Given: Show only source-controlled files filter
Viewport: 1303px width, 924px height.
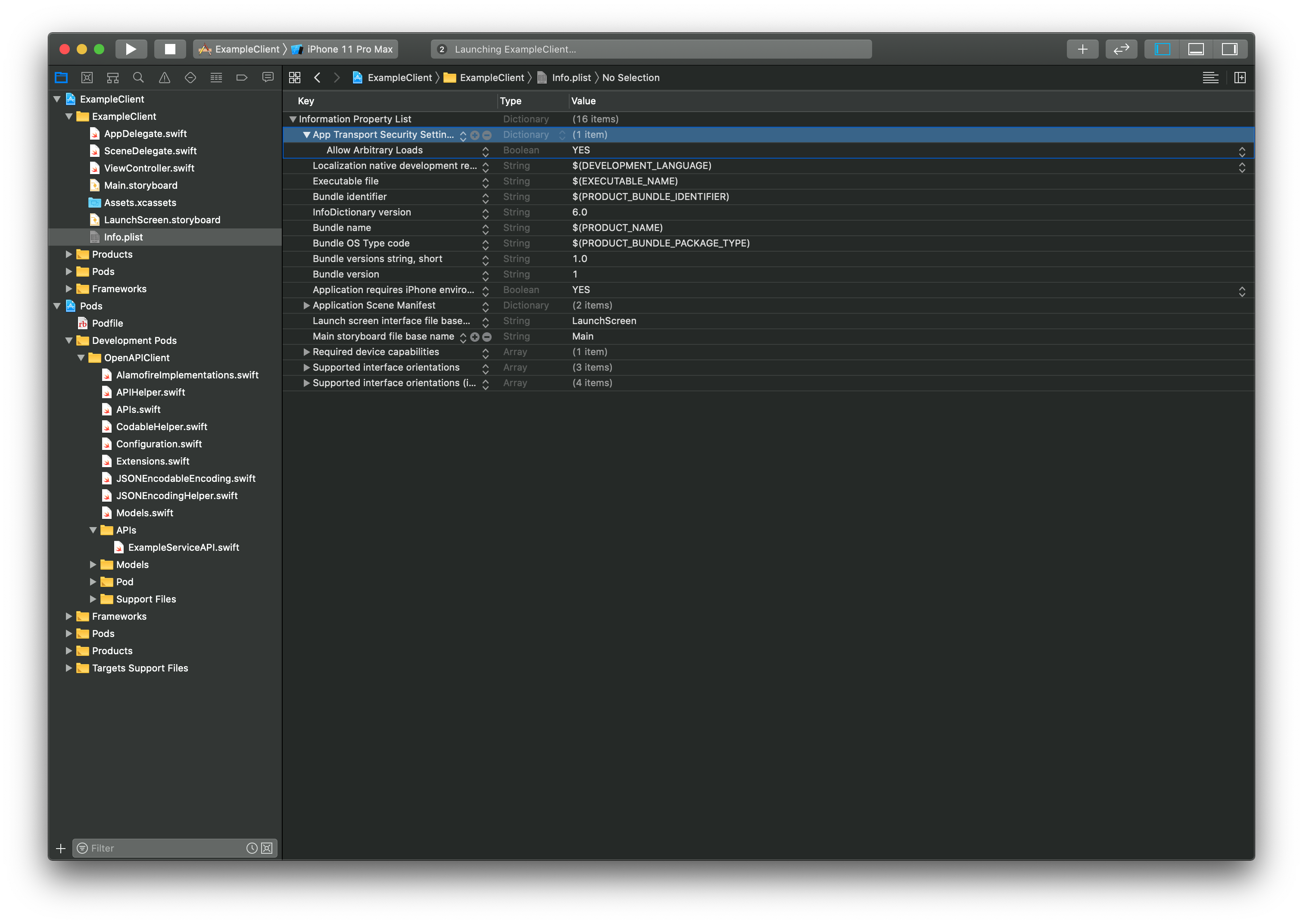Looking at the screenshot, I should pyautogui.click(x=267, y=848).
